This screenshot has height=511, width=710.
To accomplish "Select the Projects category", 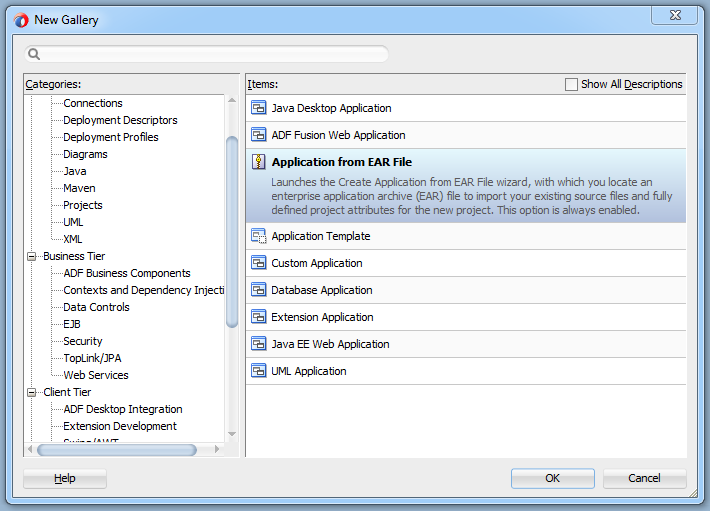I will click(x=83, y=205).
